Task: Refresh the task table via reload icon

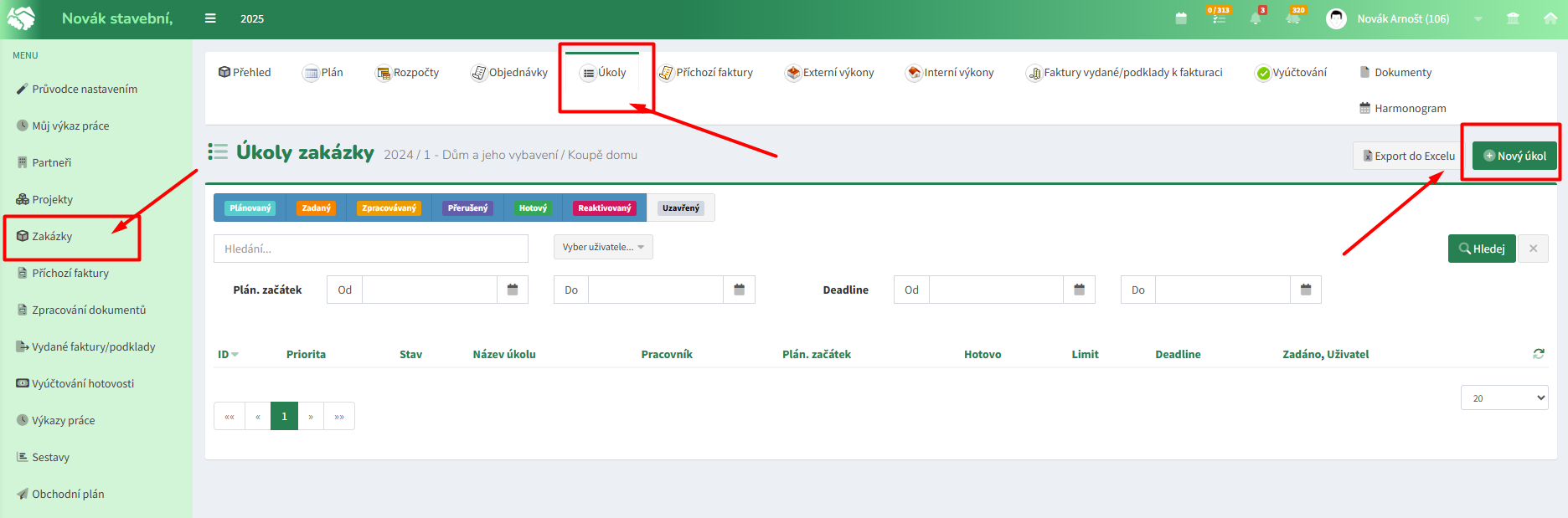Action: [1539, 354]
